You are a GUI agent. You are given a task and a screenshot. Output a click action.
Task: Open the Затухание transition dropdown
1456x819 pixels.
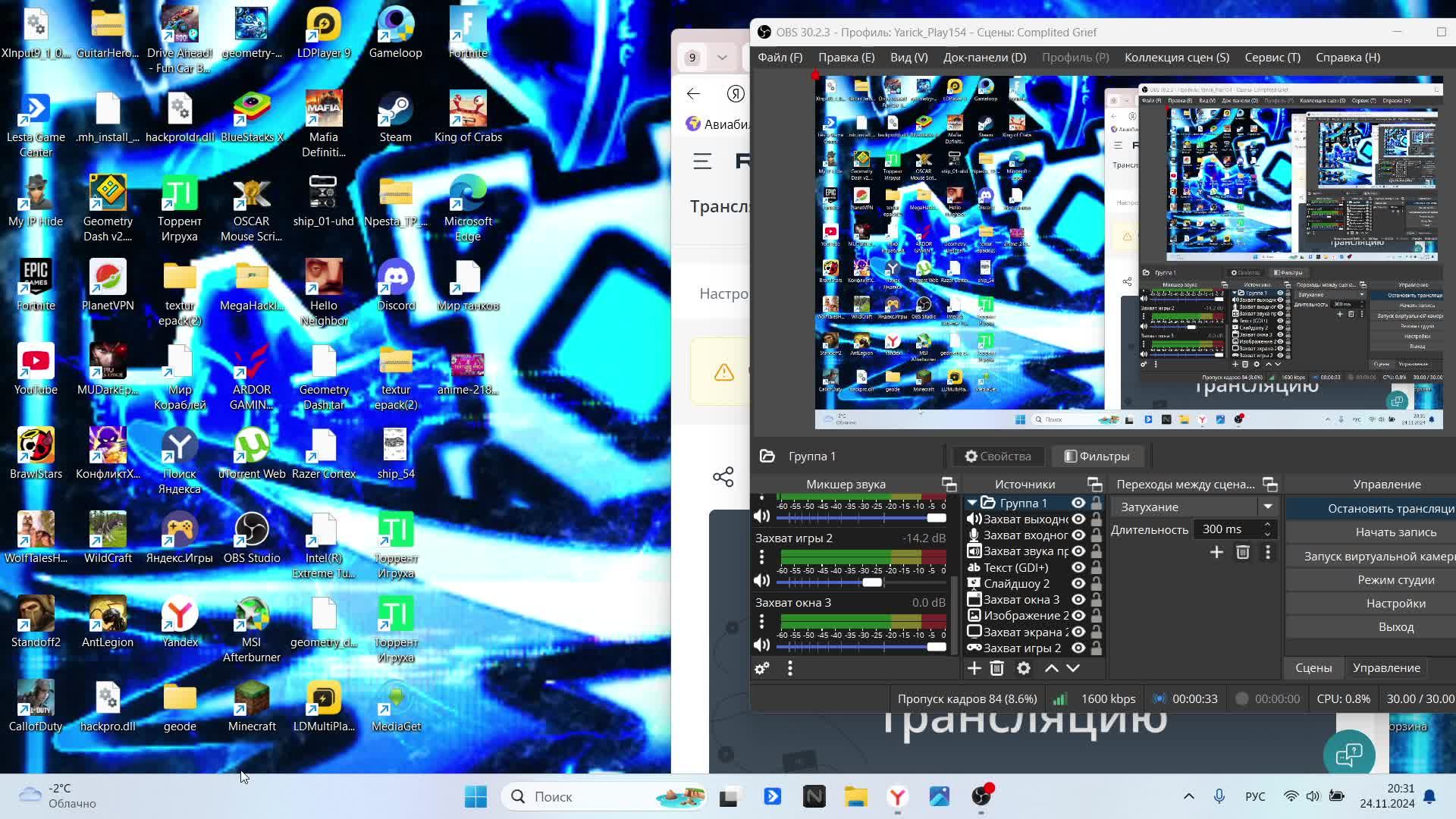click(1268, 507)
